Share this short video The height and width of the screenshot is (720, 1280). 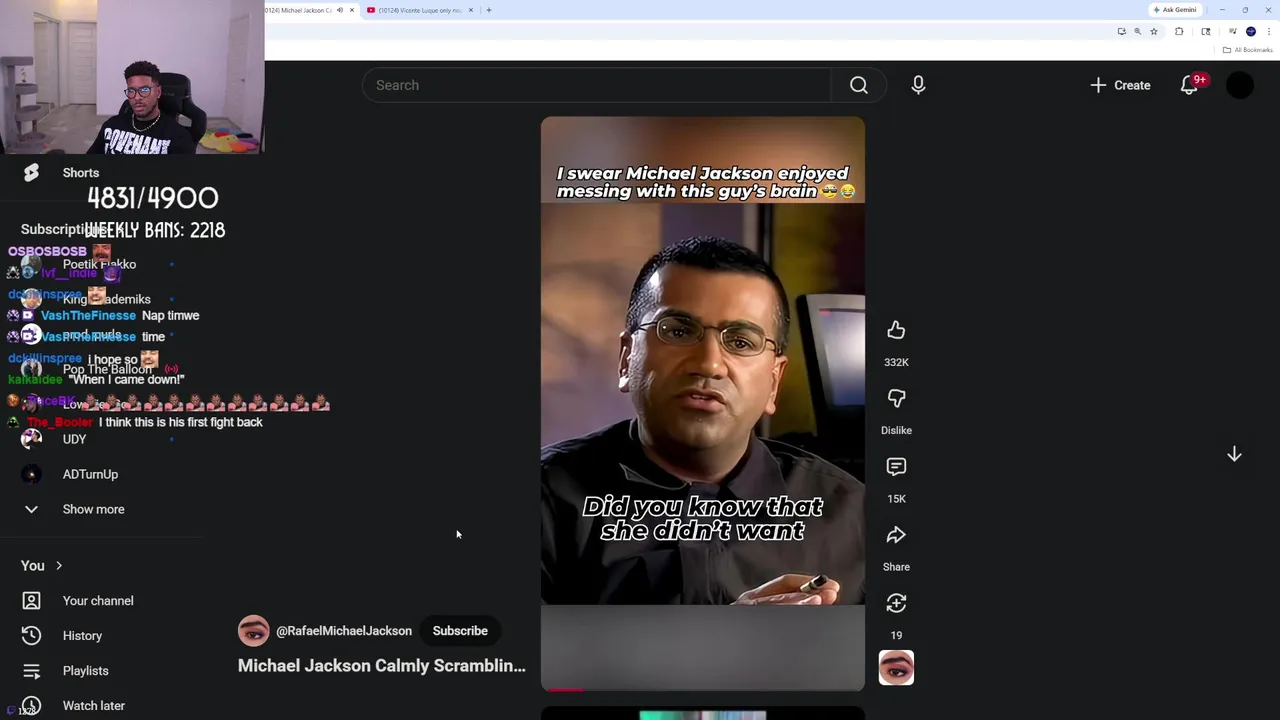click(x=896, y=535)
